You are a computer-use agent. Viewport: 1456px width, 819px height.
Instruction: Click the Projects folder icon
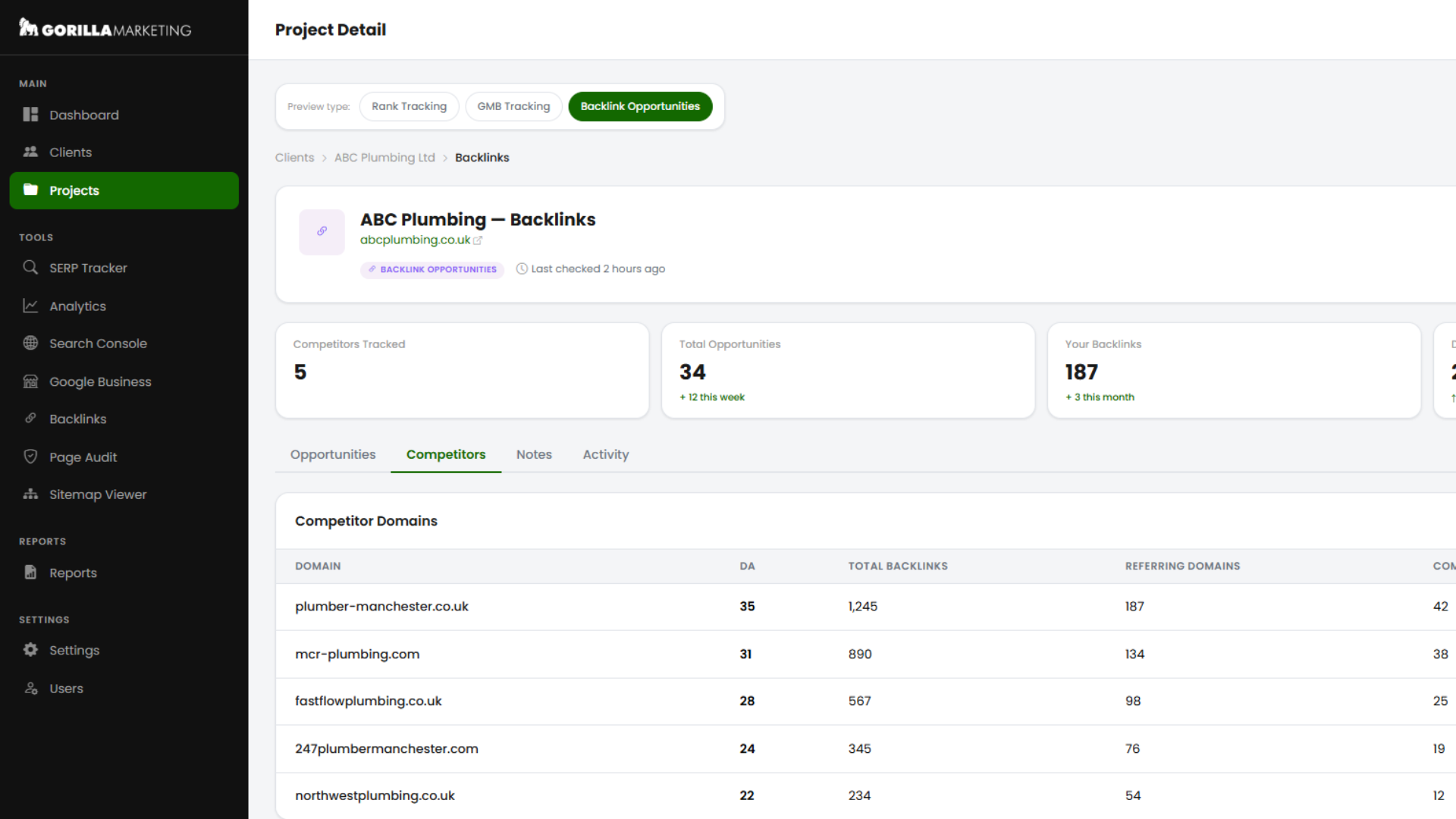(x=30, y=190)
